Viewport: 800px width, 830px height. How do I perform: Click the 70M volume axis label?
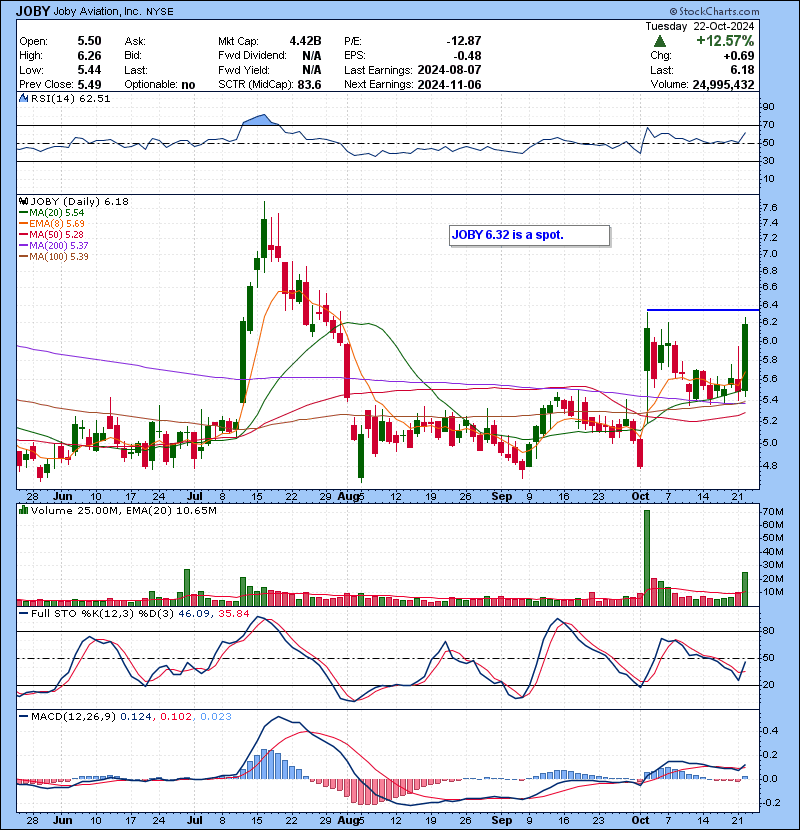point(772,512)
